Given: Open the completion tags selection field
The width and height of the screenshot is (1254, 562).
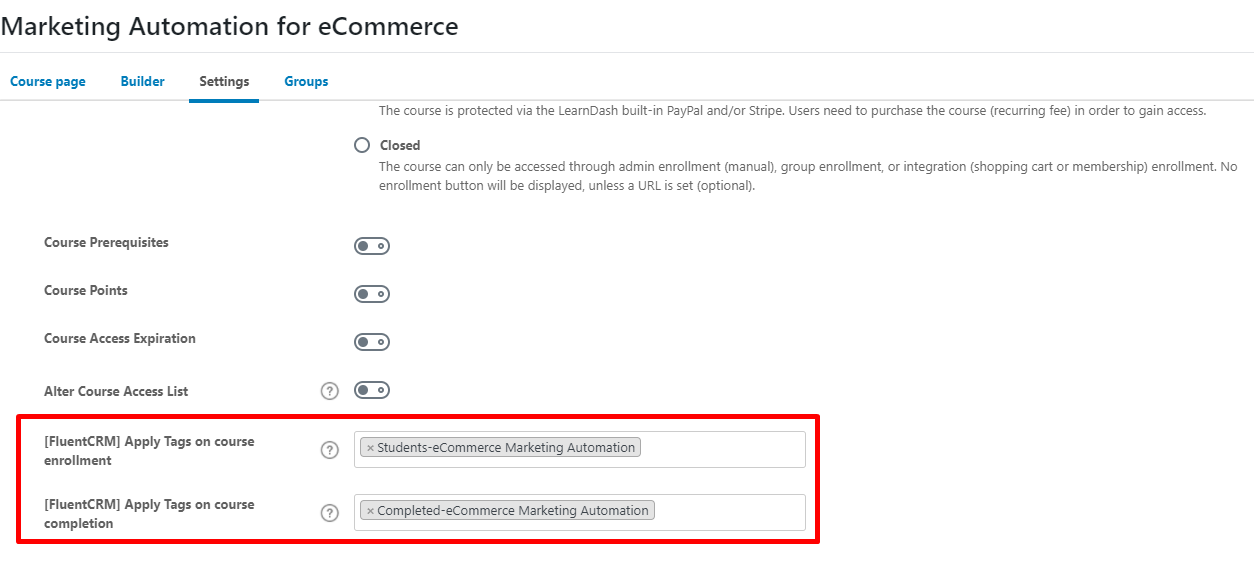Looking at the screenshot, I should (x=728, y=512).
